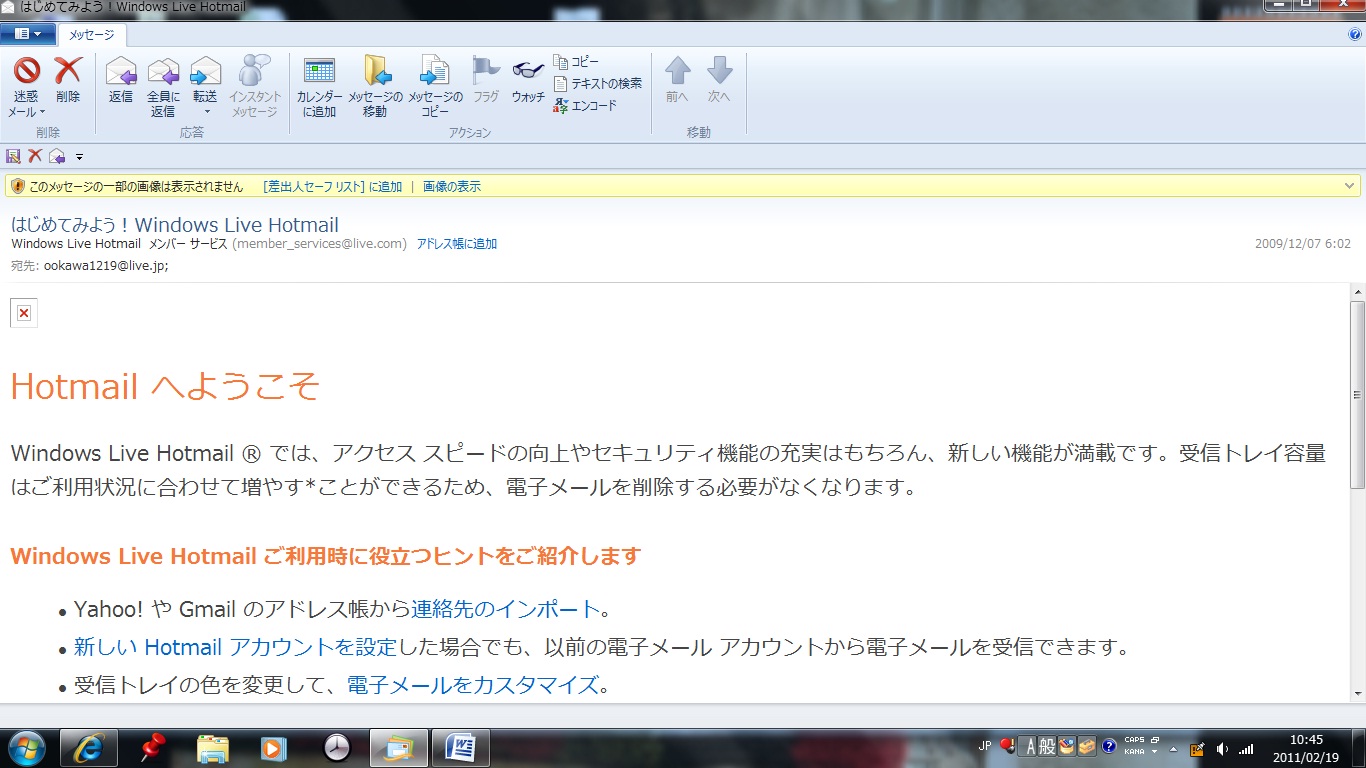The width and height of the screenshot is (1366, 768).
Task: Click Move message (メッセージの移動)
Action: [376, 86]
